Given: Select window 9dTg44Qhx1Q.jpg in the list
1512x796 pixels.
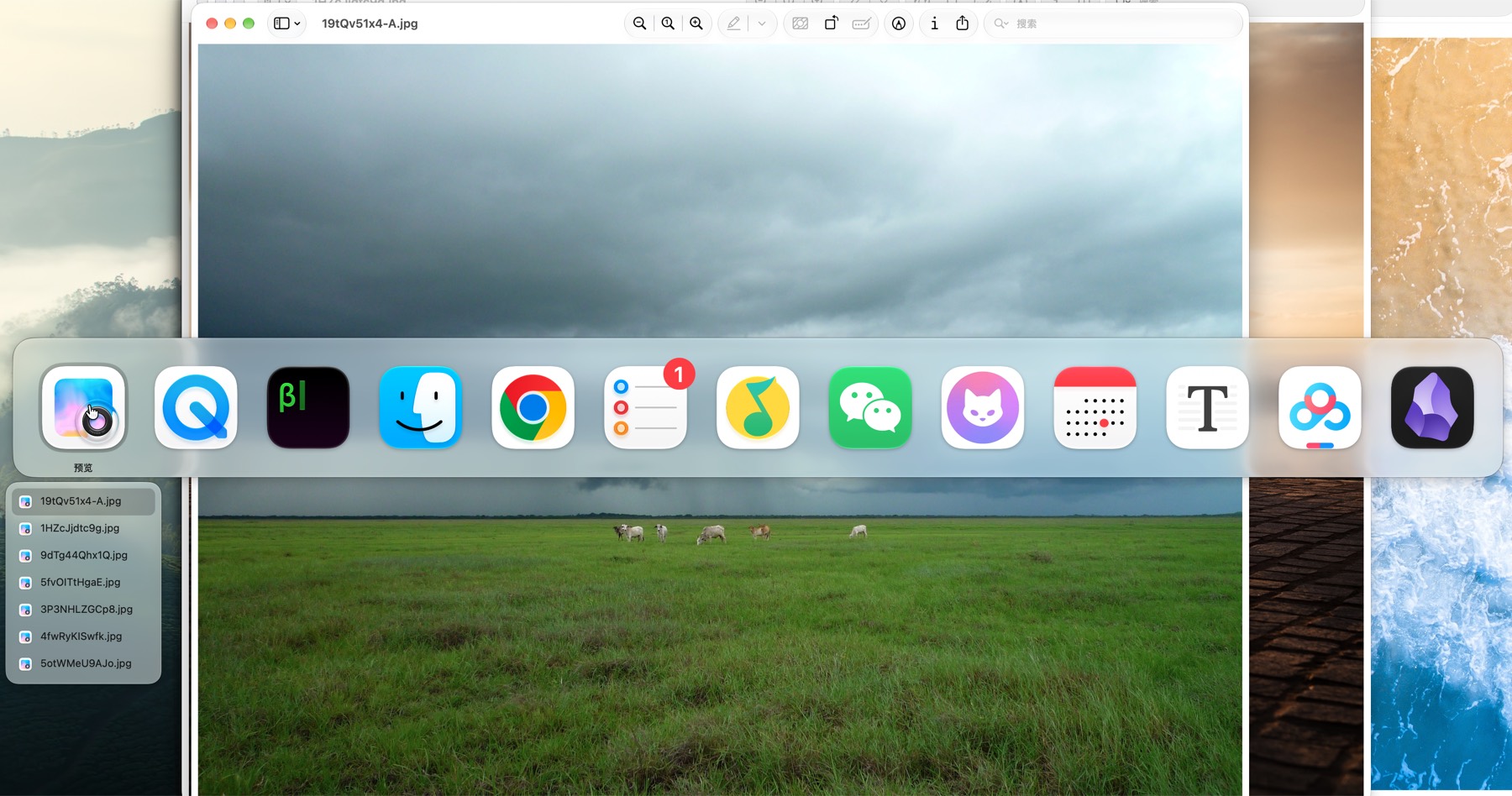Looking at the screenshot, I should 83,555.
